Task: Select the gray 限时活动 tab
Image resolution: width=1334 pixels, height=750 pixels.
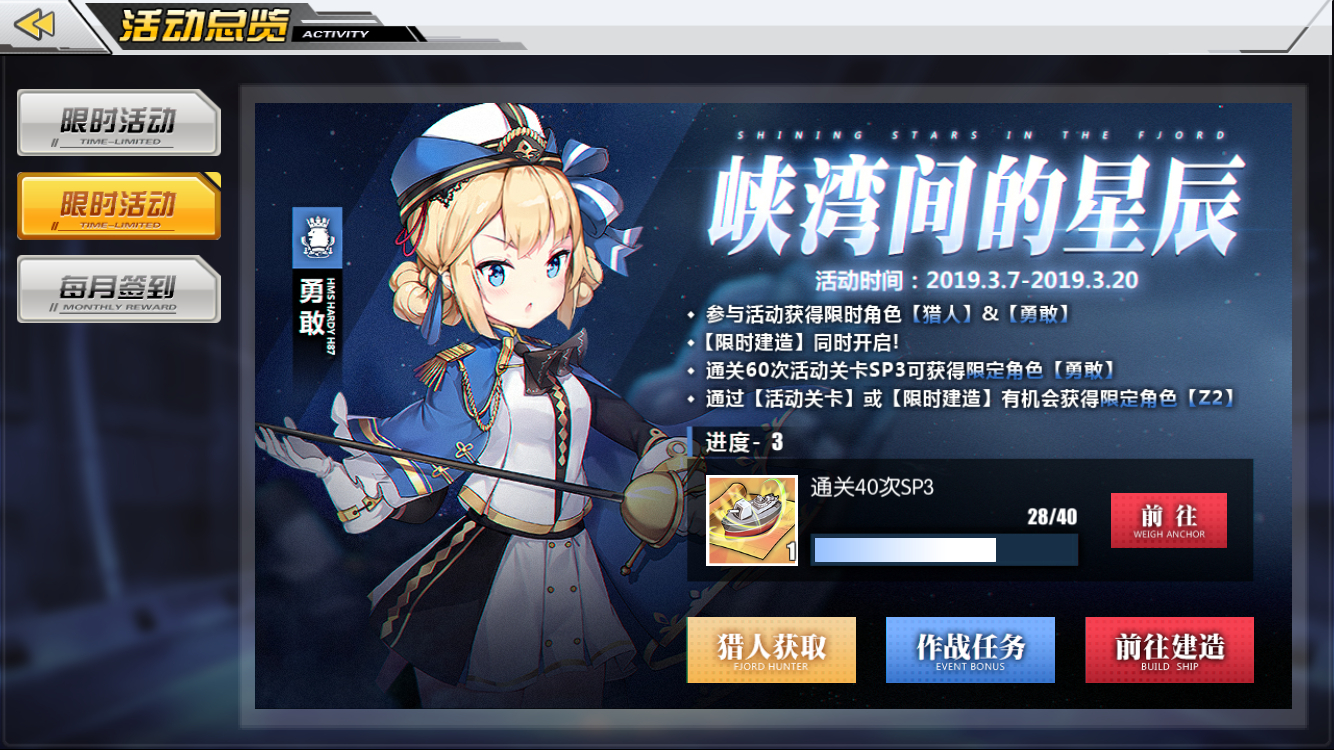Action: coord(118,123)
